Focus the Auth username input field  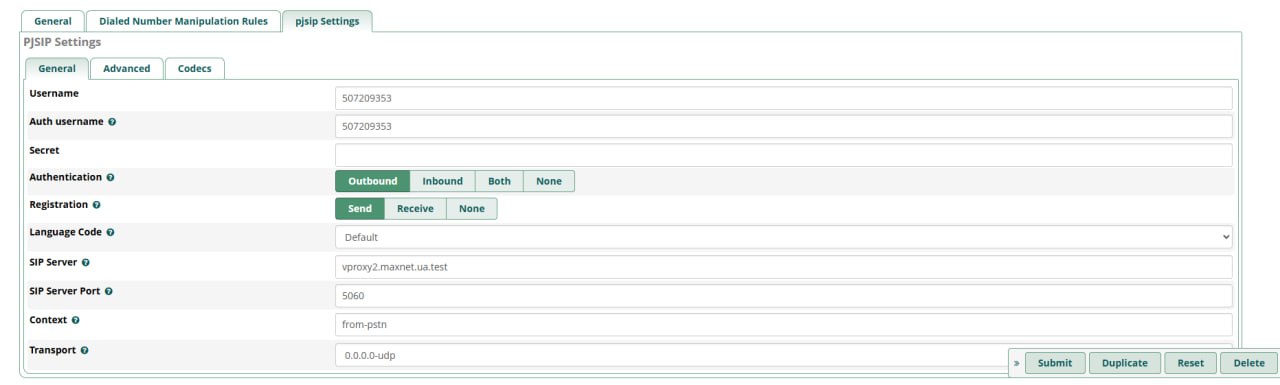(784, 126)
